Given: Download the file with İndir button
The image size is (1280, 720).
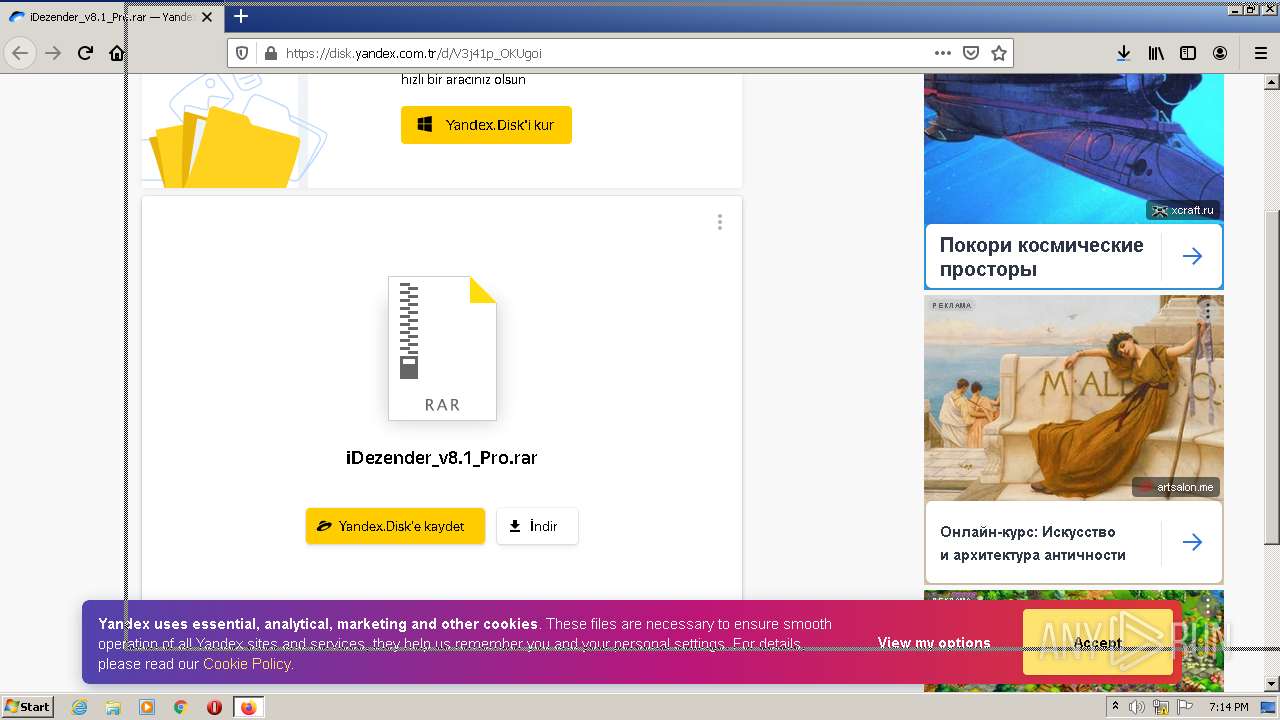Looking at the screenshot, I should click(x=537, y=526).
